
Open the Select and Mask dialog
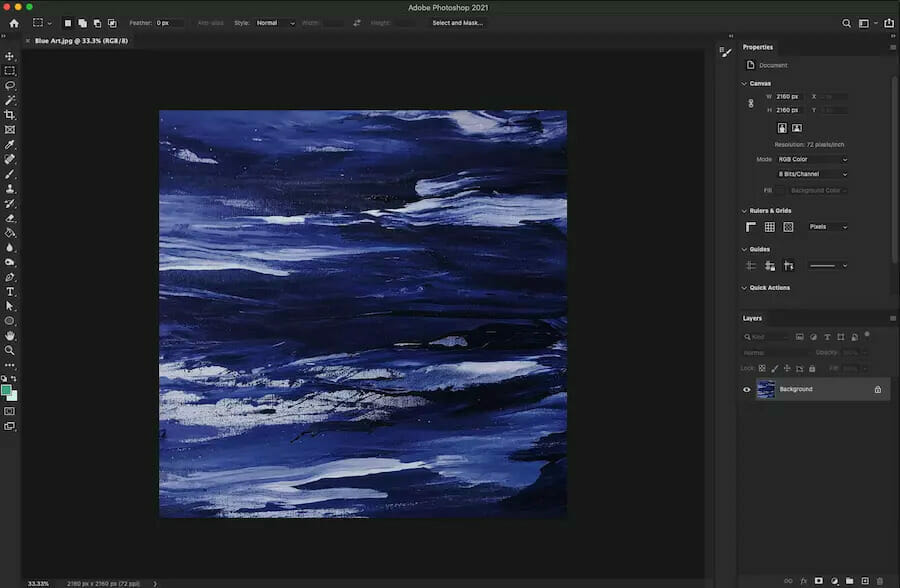pos(456,22)
